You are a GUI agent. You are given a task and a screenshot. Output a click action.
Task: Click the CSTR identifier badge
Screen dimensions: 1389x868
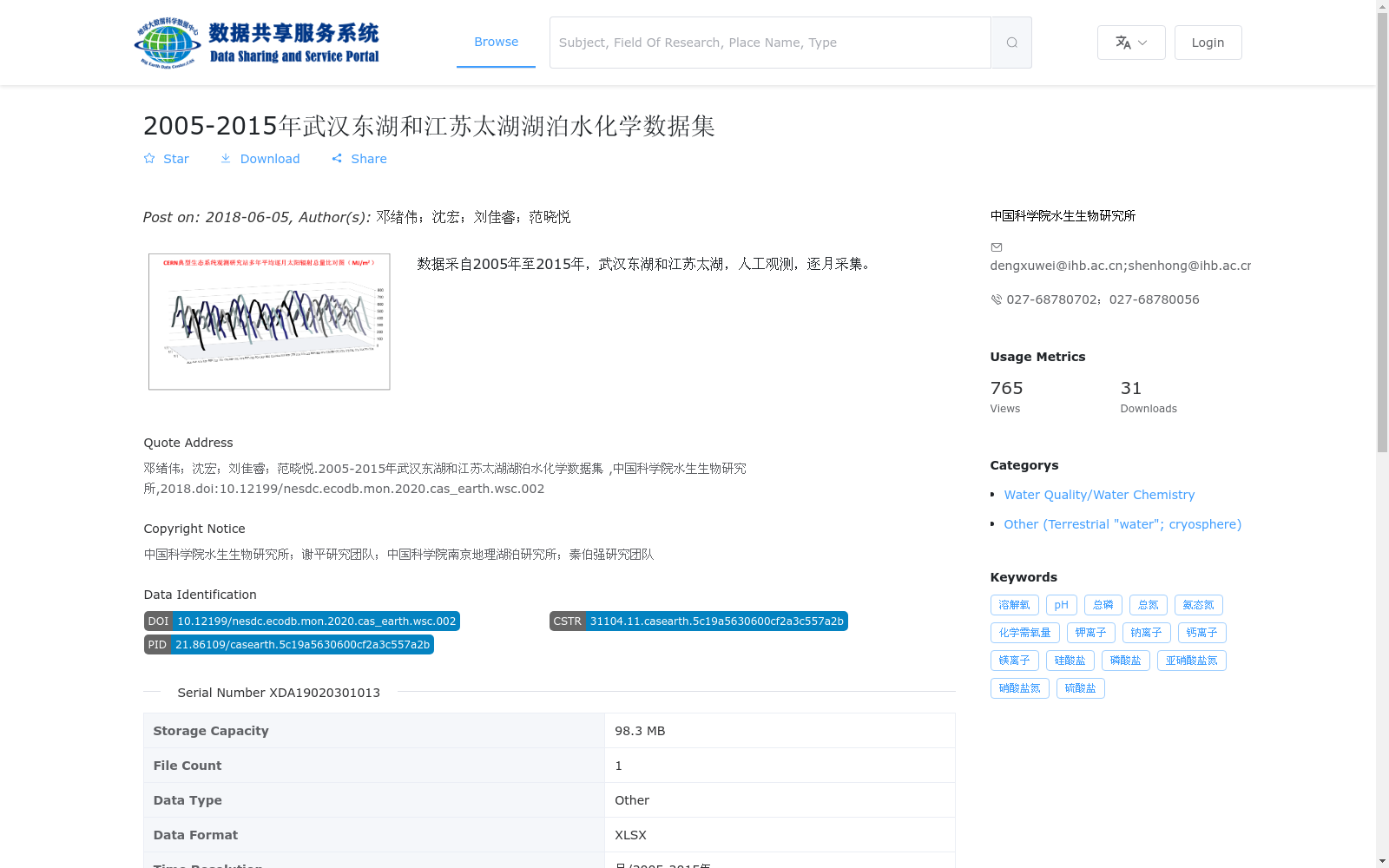tap(698, 621)
